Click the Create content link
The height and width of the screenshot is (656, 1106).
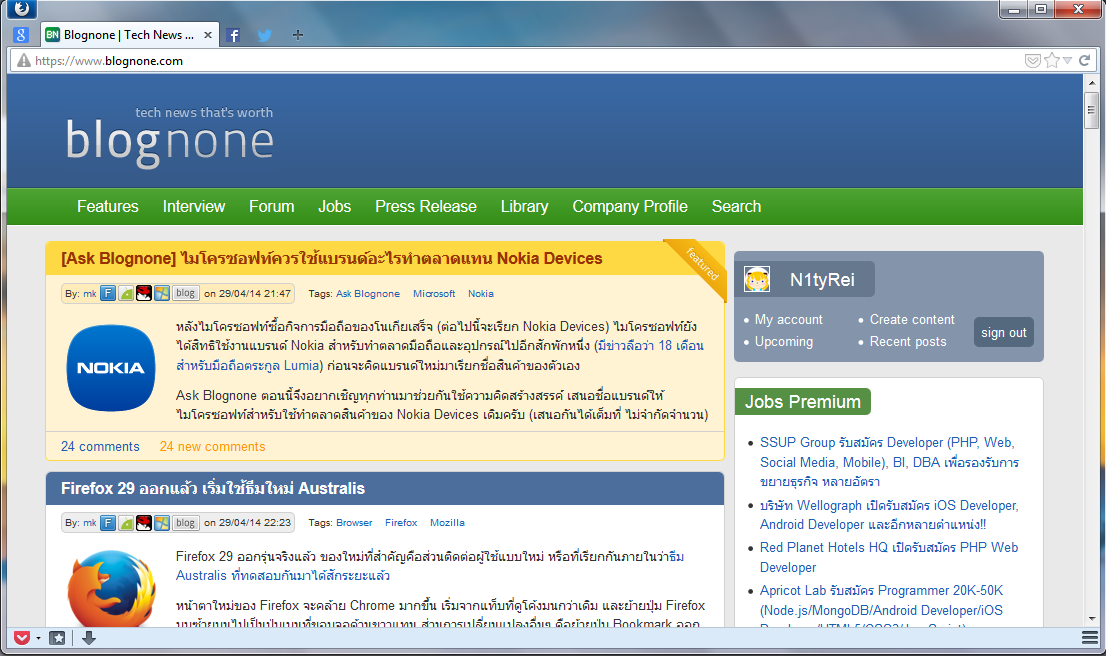(x=912, y=320)
